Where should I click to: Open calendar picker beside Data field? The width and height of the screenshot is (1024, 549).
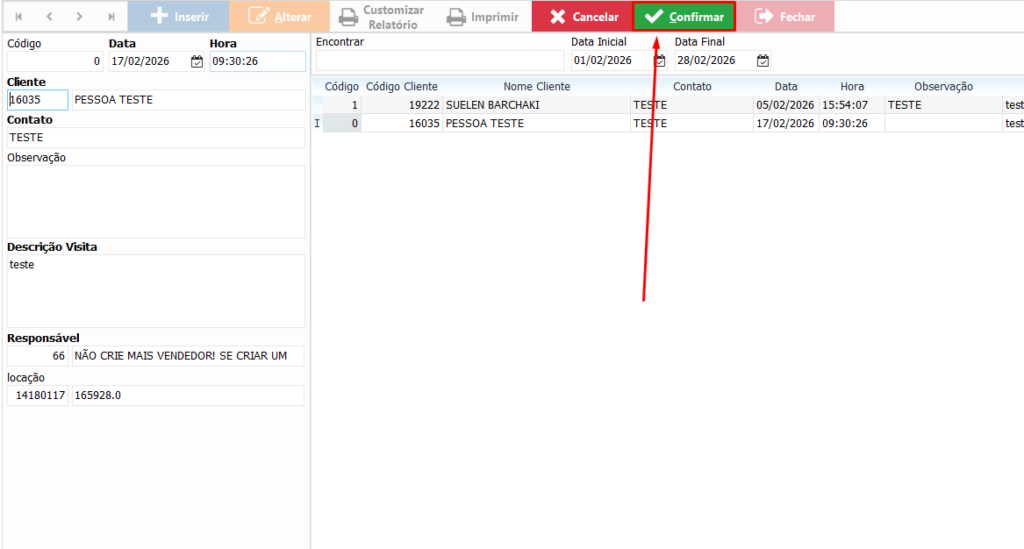point(197,62)
